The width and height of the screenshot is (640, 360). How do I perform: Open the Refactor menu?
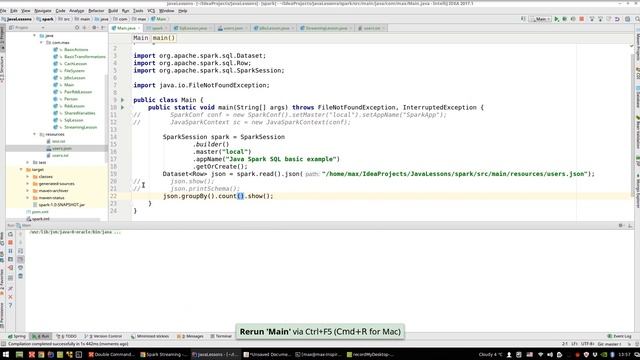(x=96, y=11)
